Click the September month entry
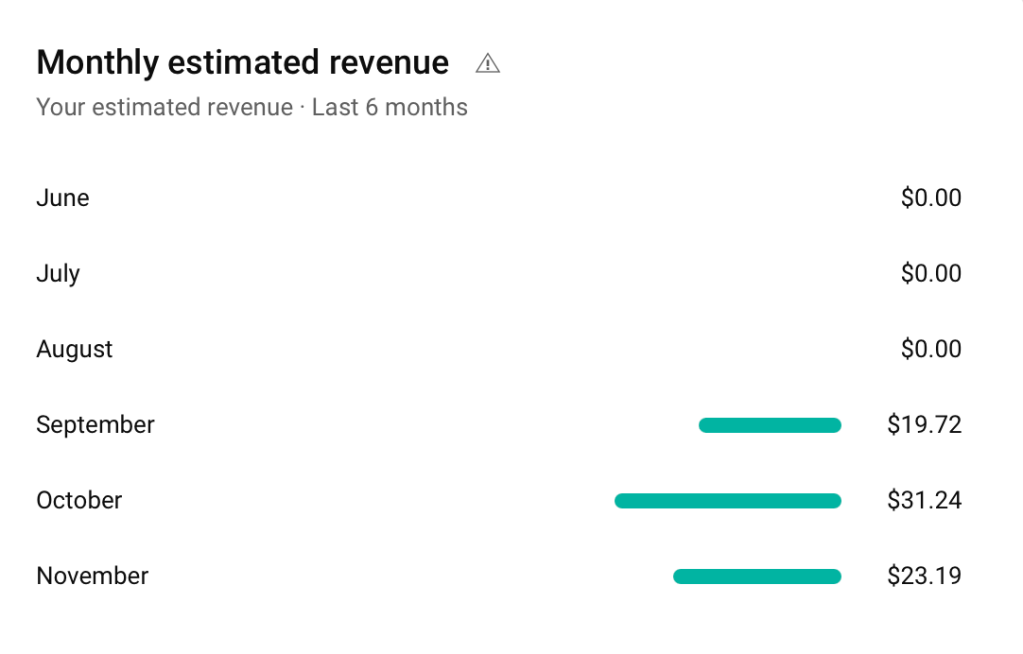This screenshot has height=654, width=1023. coord(95,424)
